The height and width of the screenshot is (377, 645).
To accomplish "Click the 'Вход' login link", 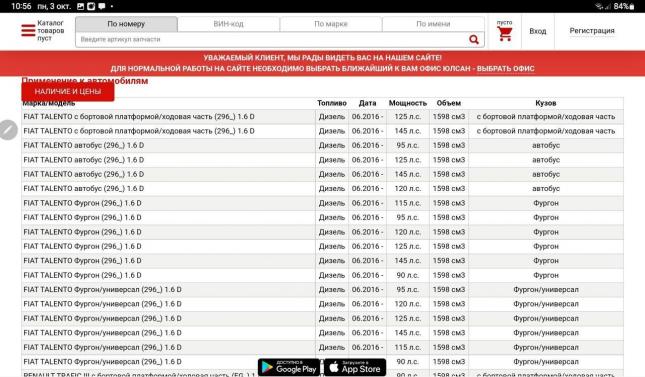I will pos(538,31).
